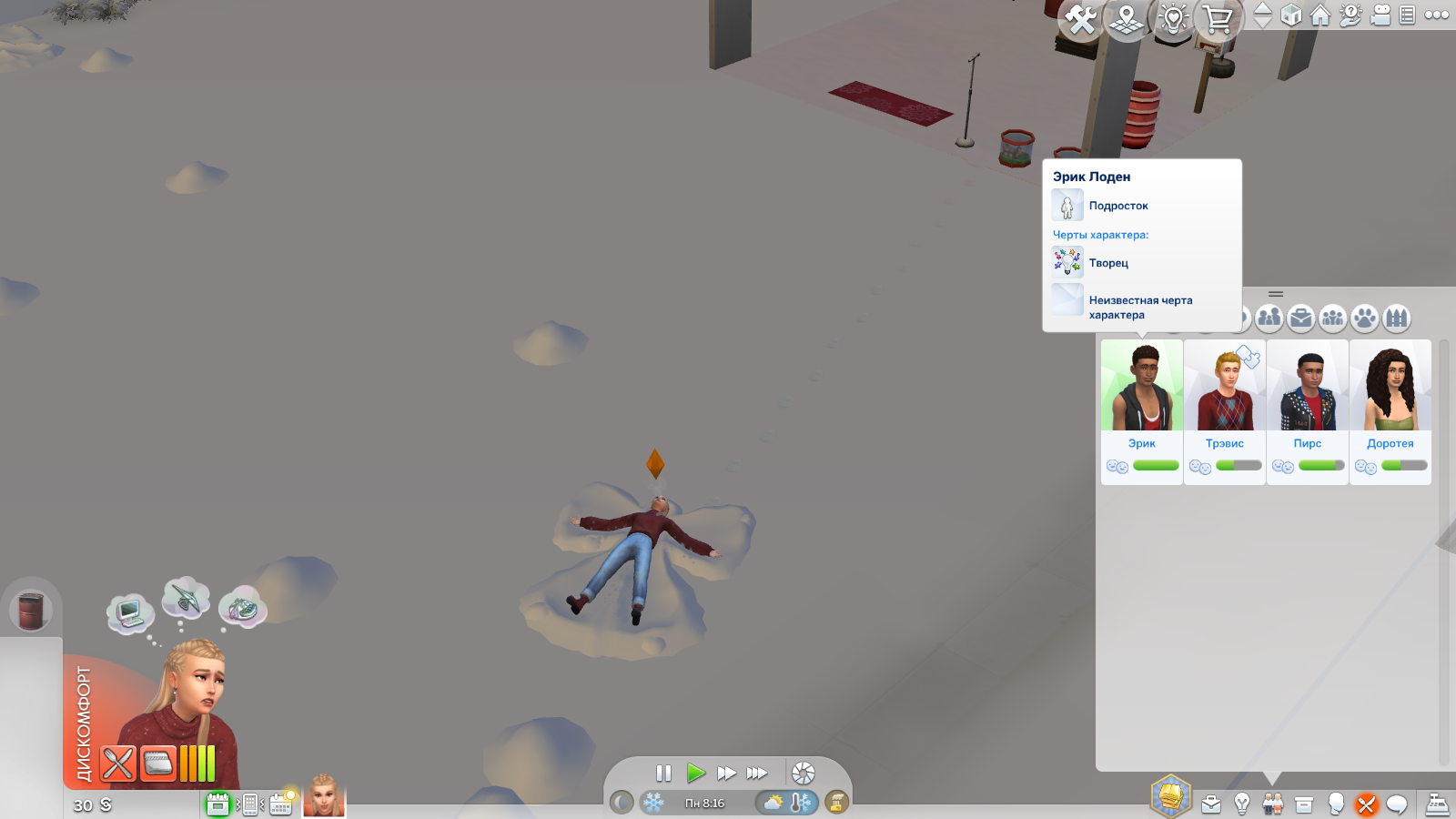Click the name label Эрик
This screenshot has height=819, width=1456.
1142,444
